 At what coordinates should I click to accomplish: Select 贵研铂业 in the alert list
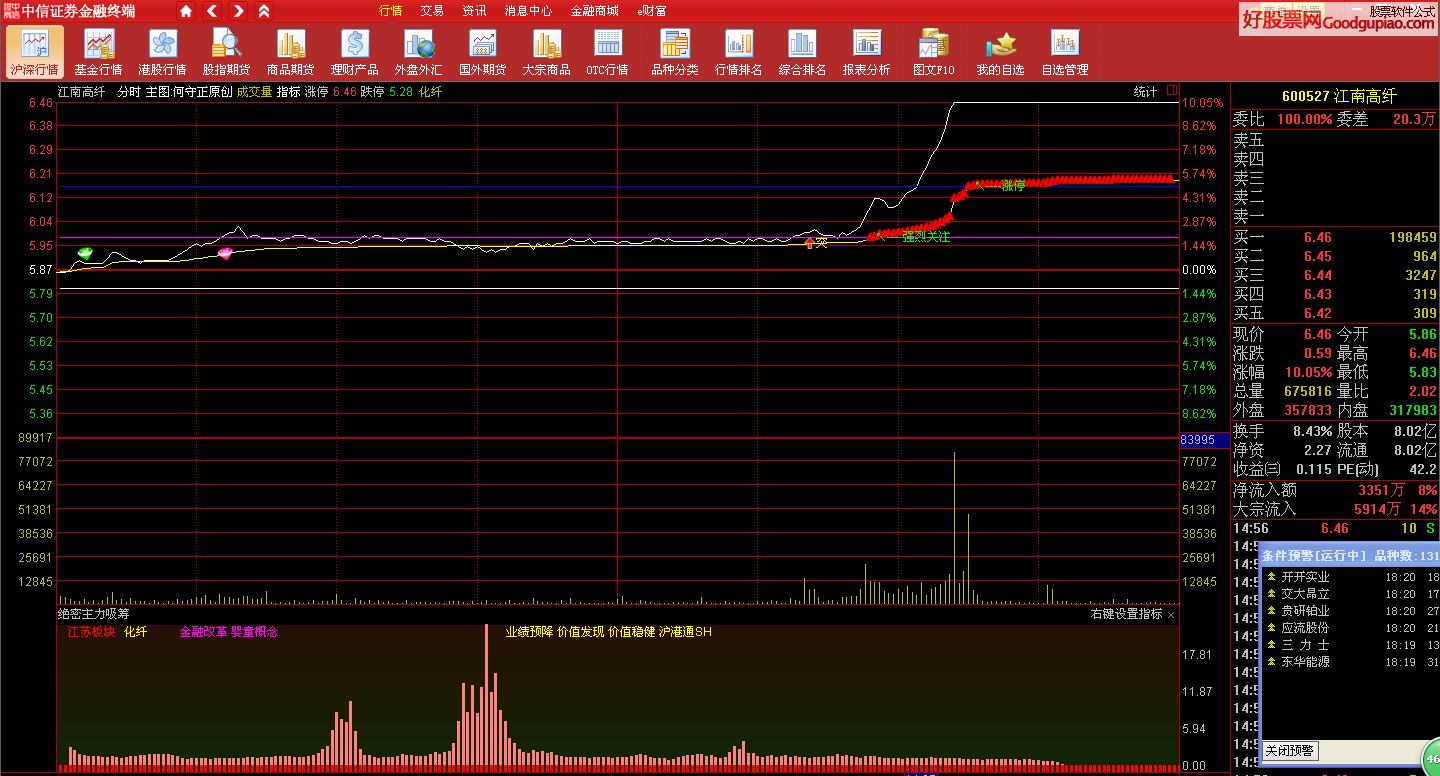point(1305,611)
